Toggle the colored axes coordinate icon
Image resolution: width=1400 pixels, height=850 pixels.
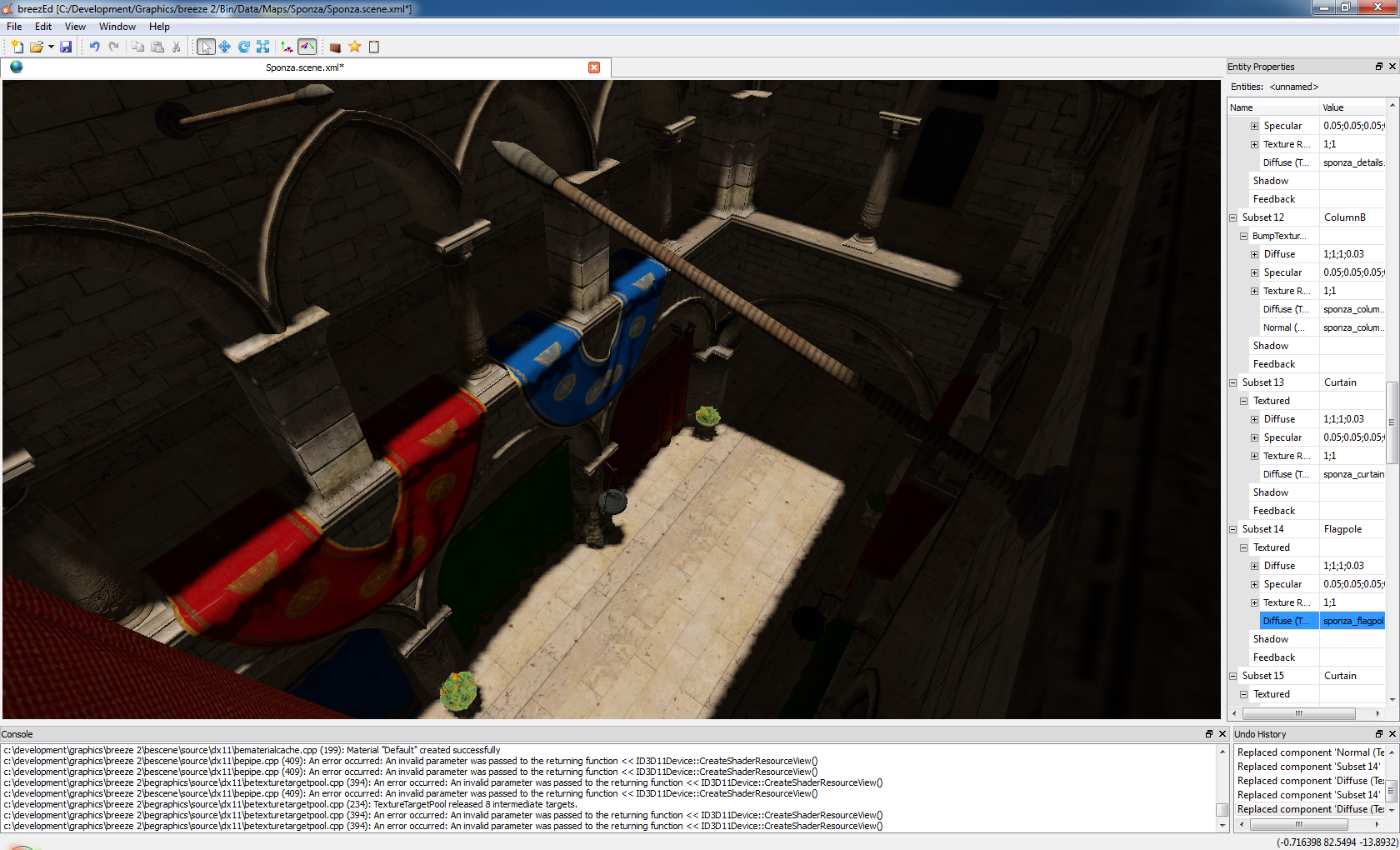287,47
